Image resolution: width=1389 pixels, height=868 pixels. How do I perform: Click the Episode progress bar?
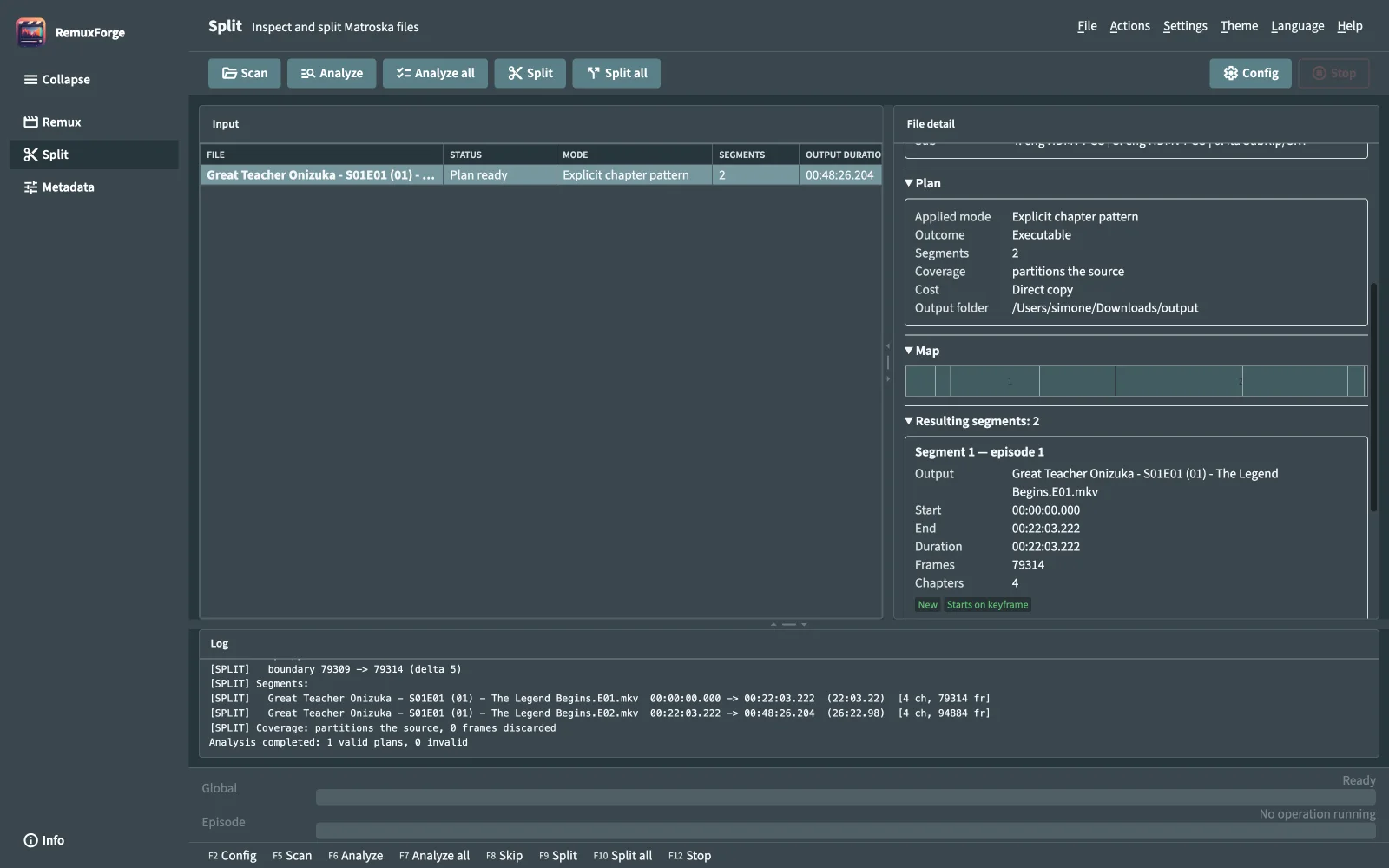846,832
